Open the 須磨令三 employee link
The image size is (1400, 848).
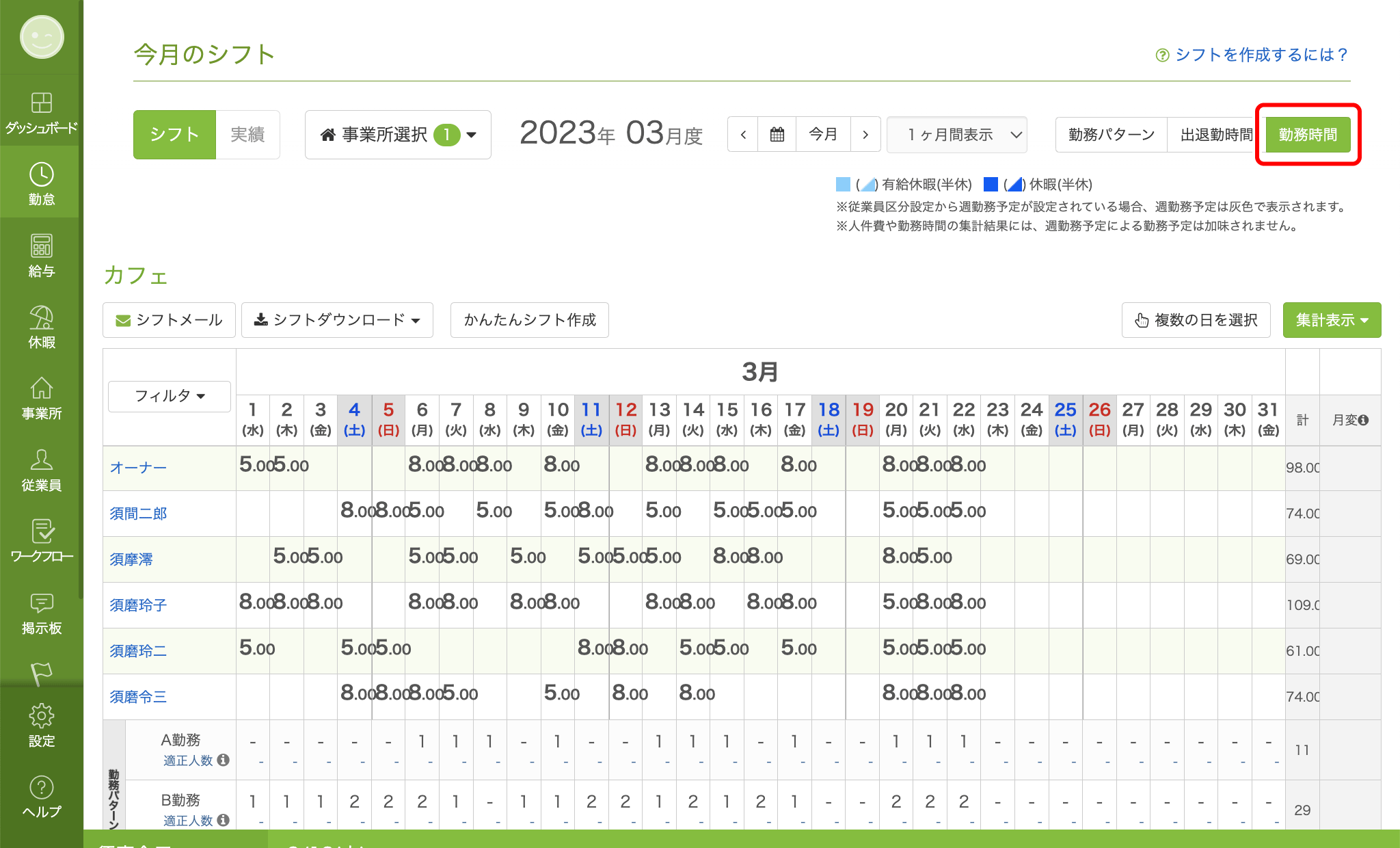(x=138, y=697)
